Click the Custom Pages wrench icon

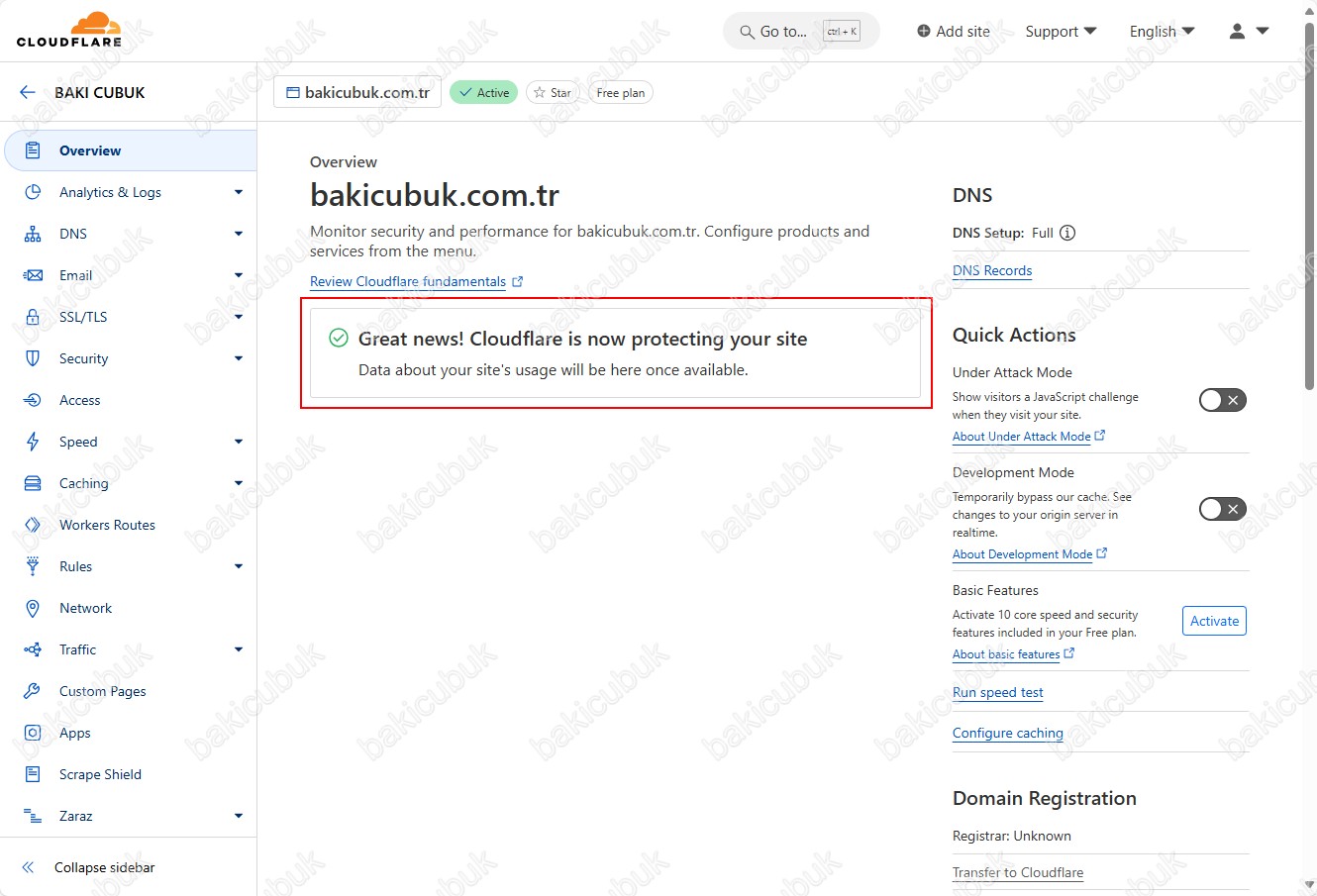point(33,691)
